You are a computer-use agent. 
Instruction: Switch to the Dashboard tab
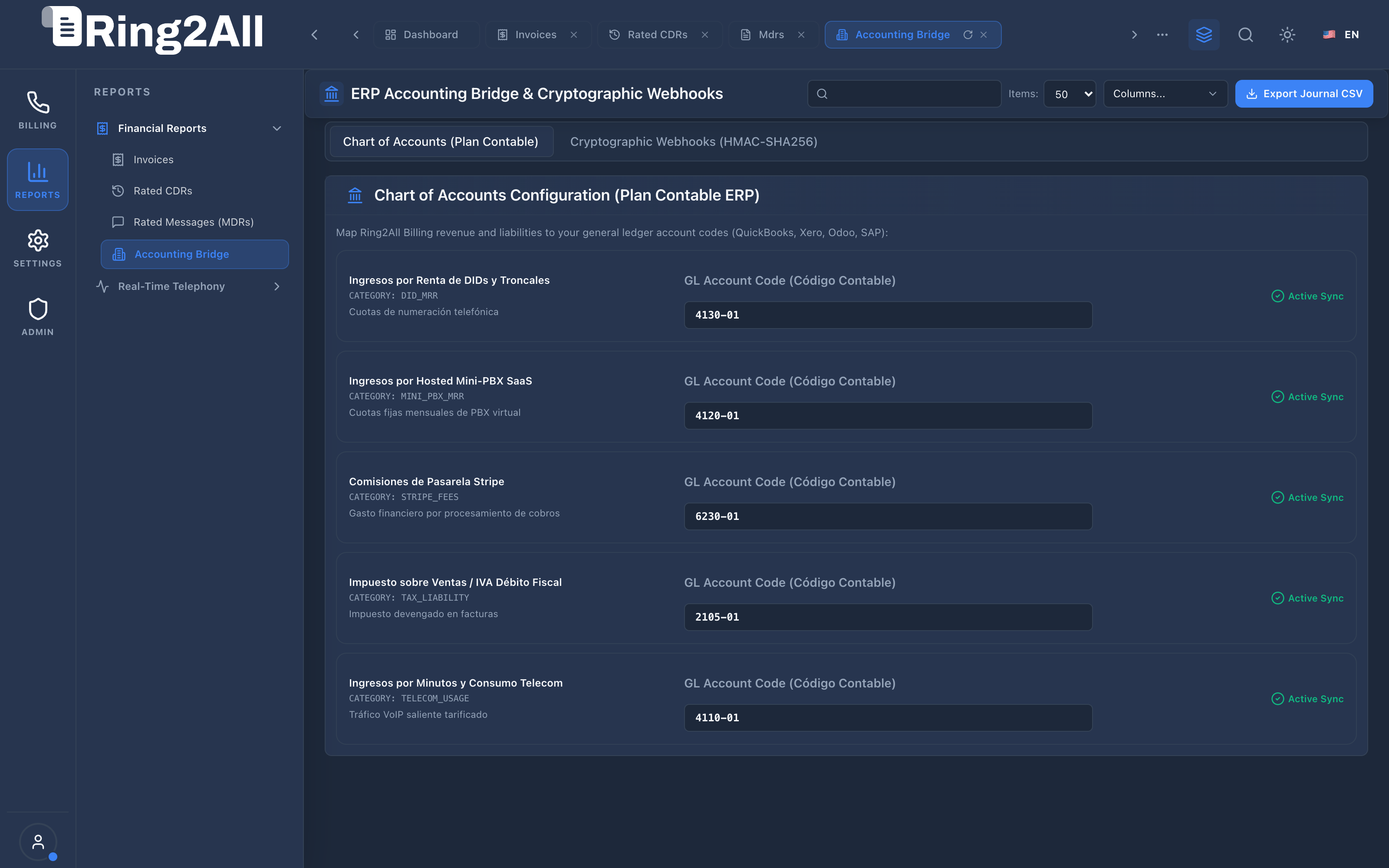point(426,34)
